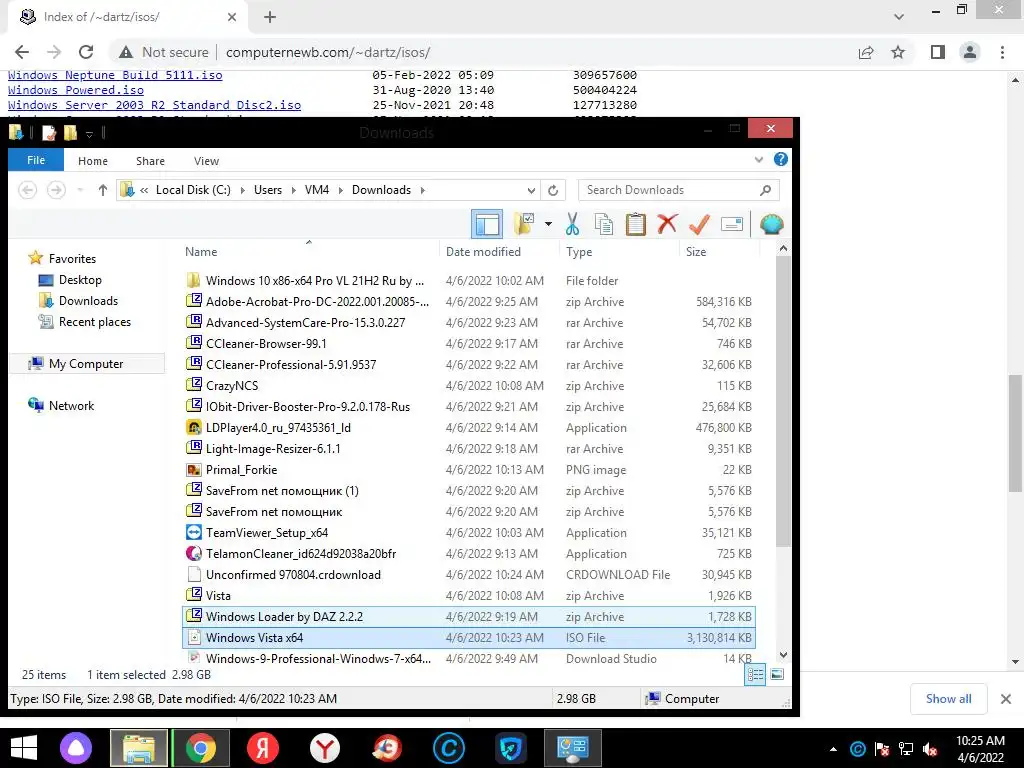This screenshot has width=1024, height=768.
Task: Click Chrome share page icon
Action: (x=866, y=52)
